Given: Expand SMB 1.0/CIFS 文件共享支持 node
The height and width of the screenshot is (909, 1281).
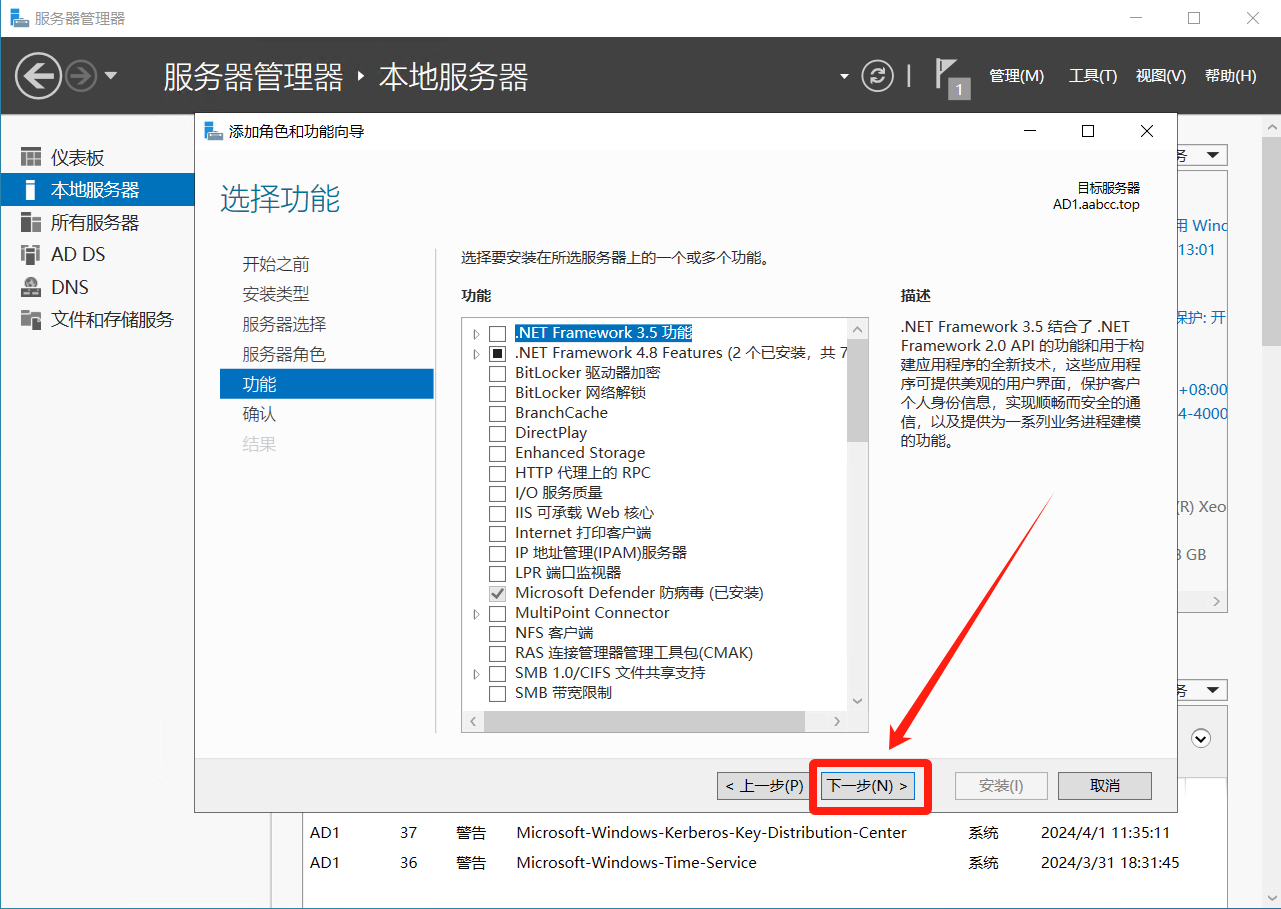Looking at the screenshot, I should [476, 673].
